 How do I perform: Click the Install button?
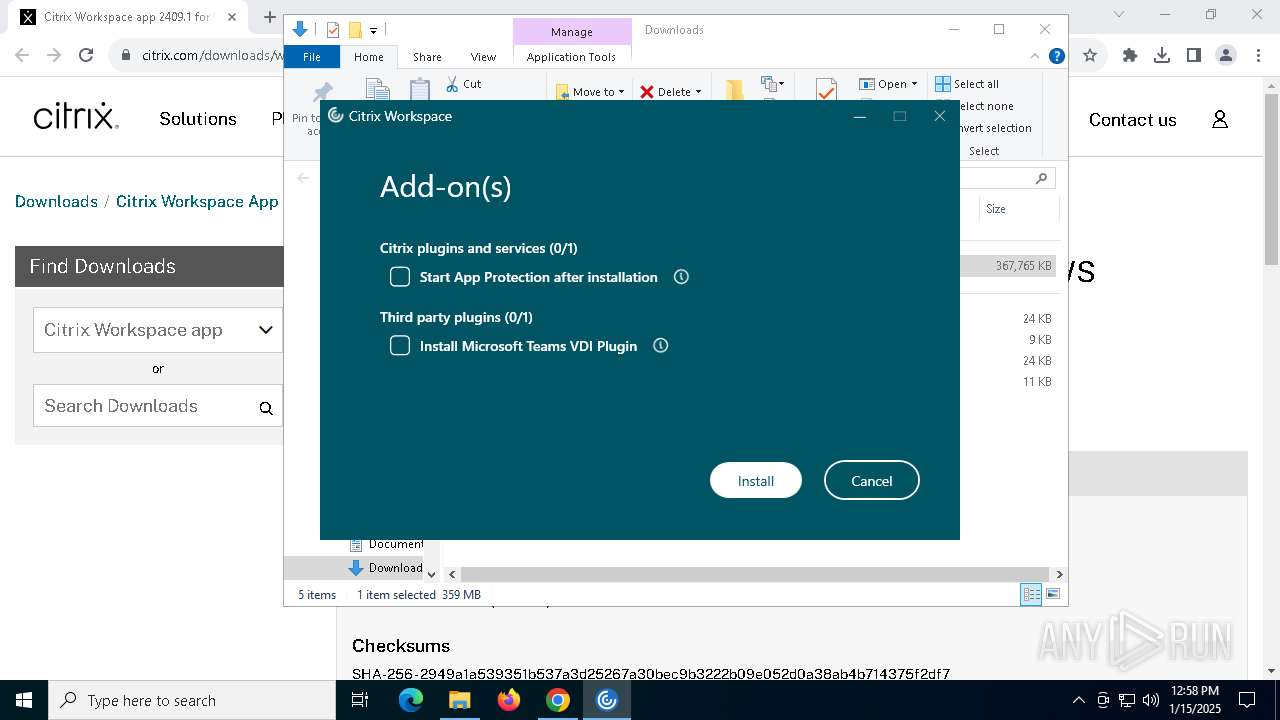[x=756, y=481]
